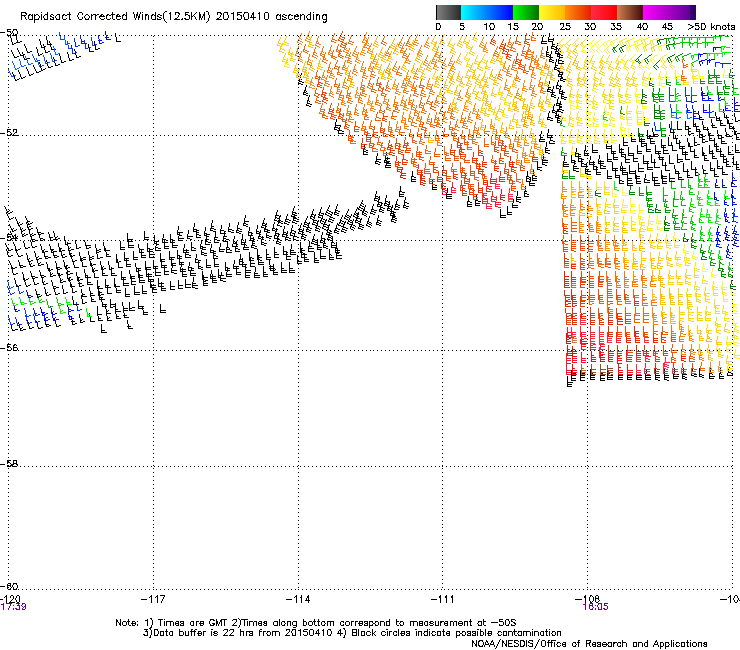
Task: Click the legend label '30'
Action: [x=590, y=27]
